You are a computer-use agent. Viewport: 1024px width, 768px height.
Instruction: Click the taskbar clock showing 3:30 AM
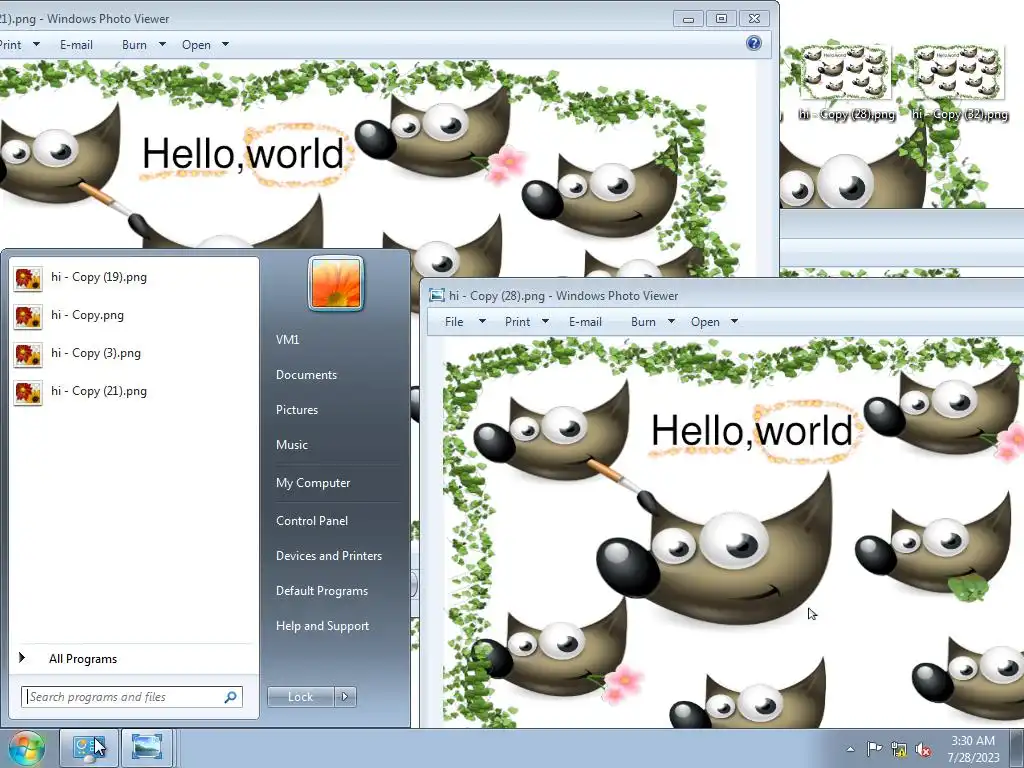tap(973, 749)
